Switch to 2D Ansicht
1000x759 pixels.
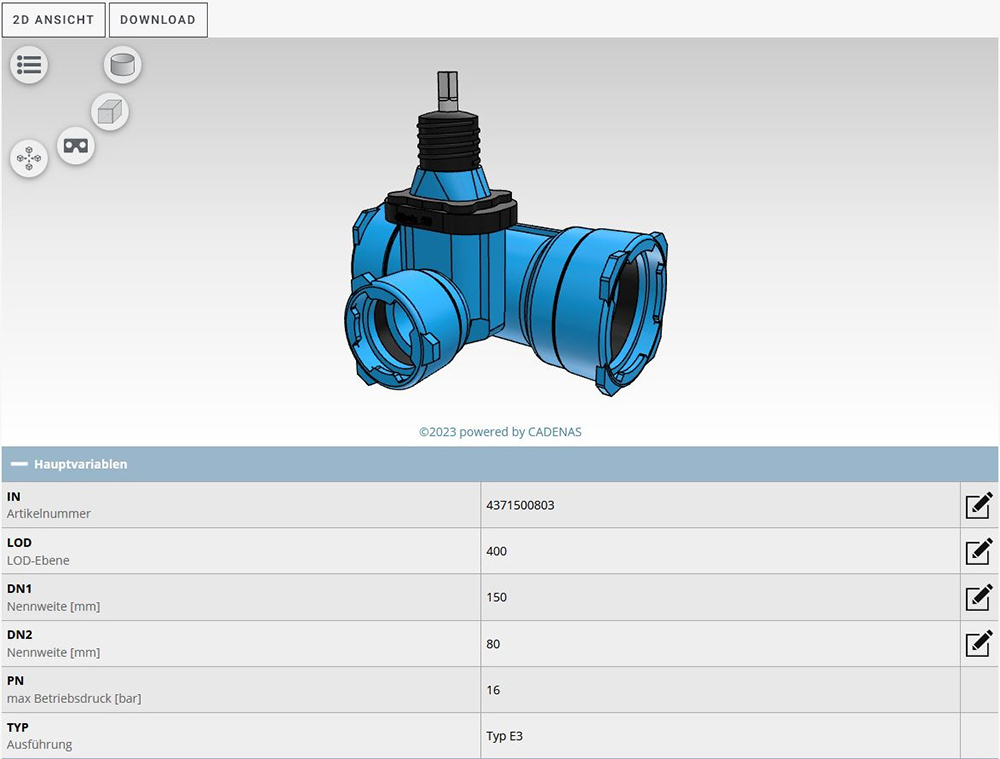(x=54, y=20)
